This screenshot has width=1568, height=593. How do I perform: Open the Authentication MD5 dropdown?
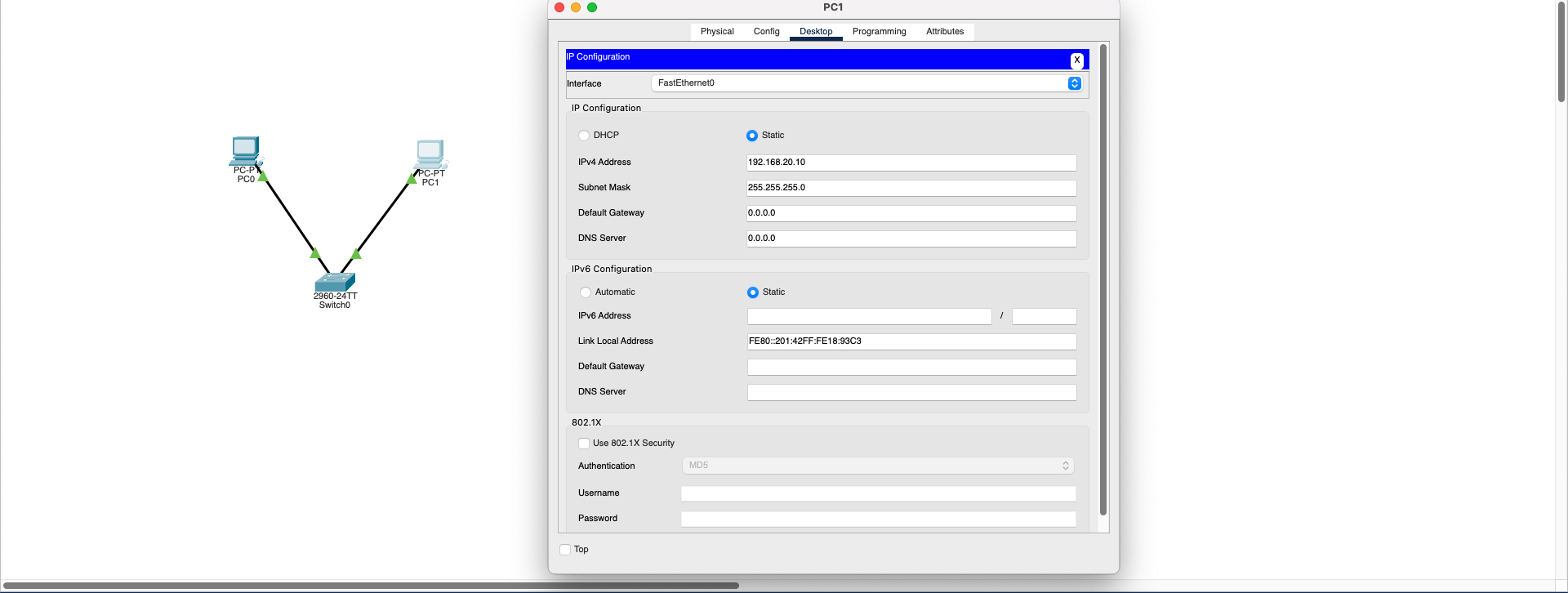(878, 466)
